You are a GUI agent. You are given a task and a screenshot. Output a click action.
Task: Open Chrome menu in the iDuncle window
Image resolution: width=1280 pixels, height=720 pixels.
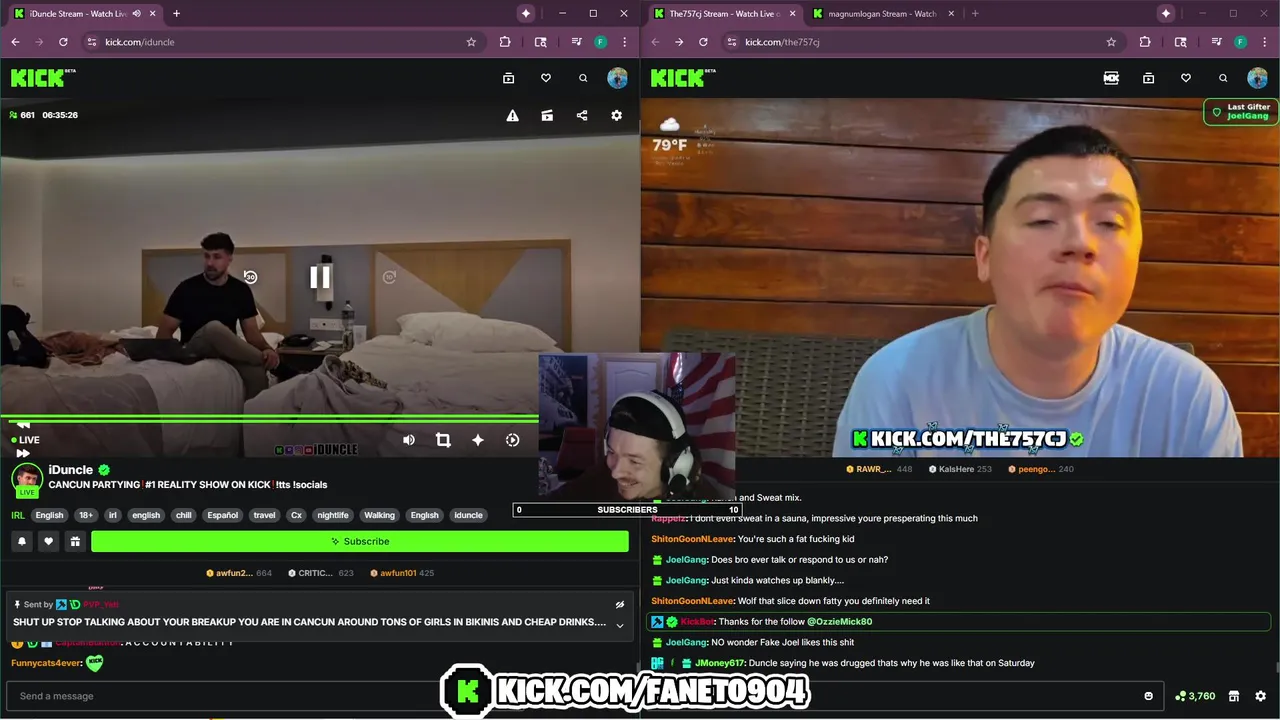click(625, 42)
